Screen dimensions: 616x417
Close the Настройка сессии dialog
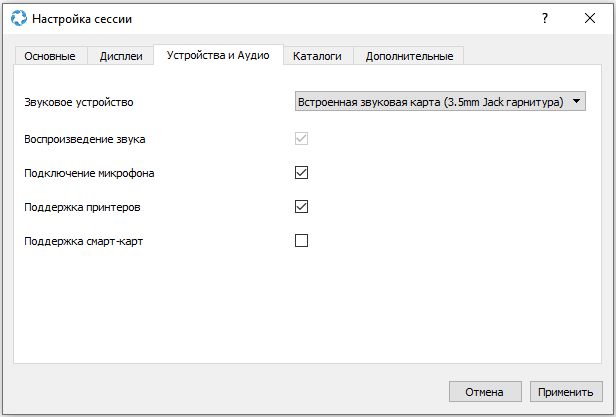click(590, 18)
